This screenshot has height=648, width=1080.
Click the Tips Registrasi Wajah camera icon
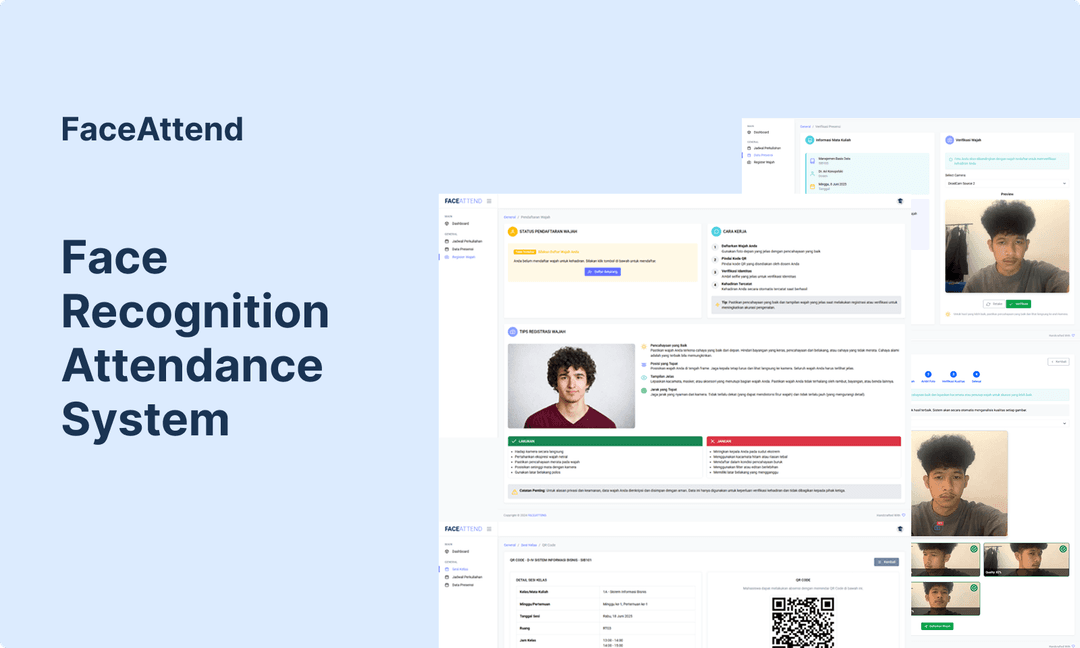[513, 331]
